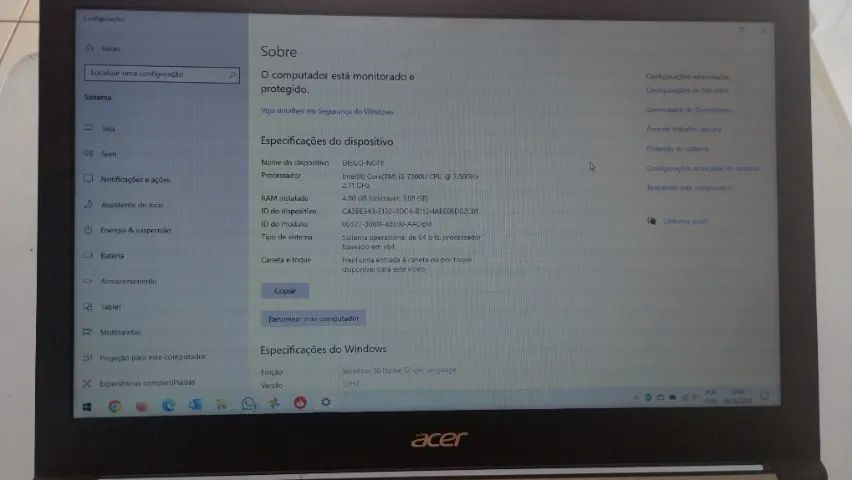Select Windows 10 Home Single Language text
Screen dimensions: 852x480
(399, 370)
